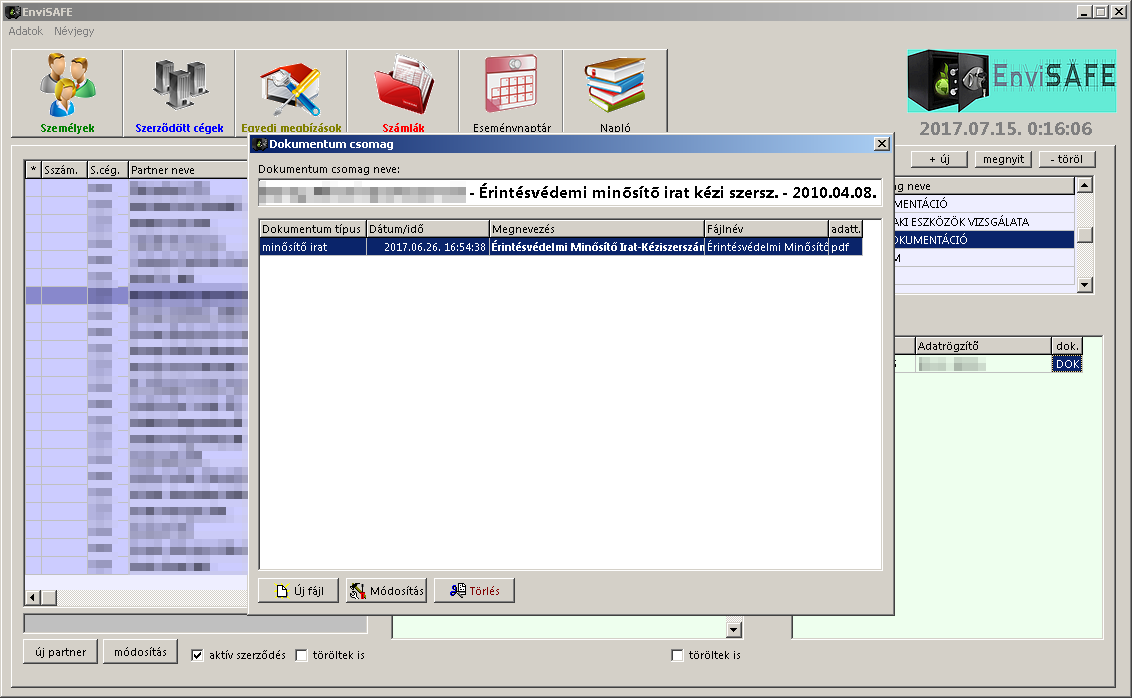Enable töröltek is checkbox beside aktív szerződés
The height and width of the screenshot is (698, 1132).
[301, 656]
